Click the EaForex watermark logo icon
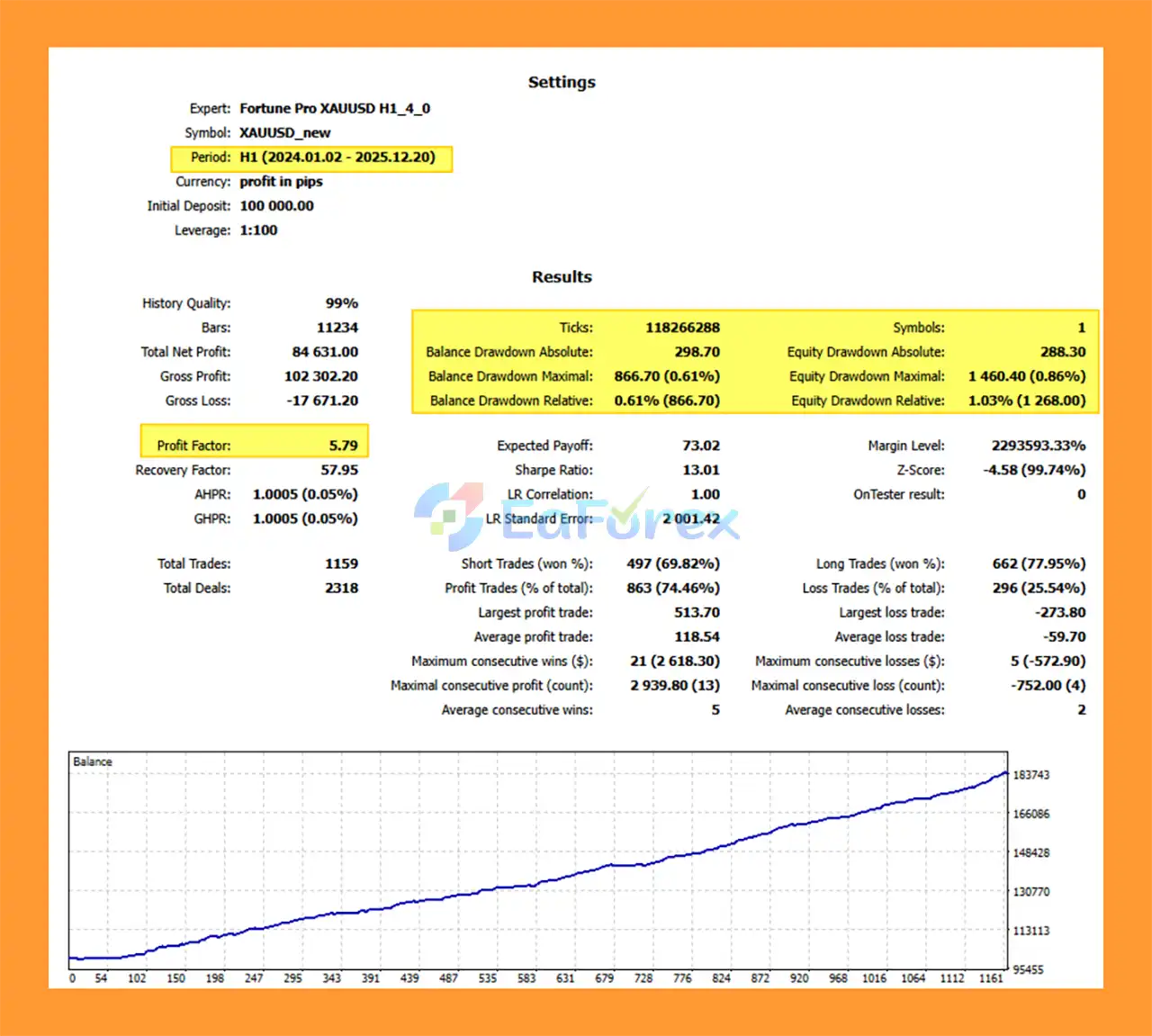Viewport: 1152px width, 1036px height. coord(449,515)
